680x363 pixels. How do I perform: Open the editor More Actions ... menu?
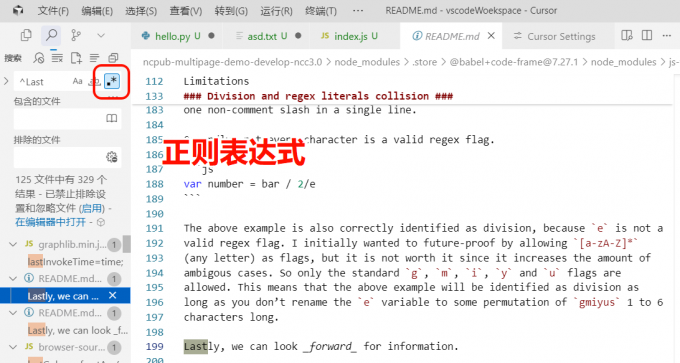(x=667, y=36)
